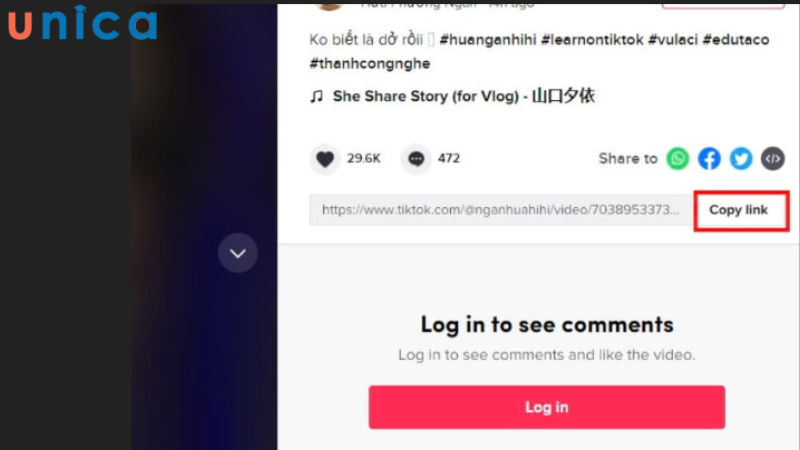Screen dimensions: 800x450
Task: Select the TikTok video URL field
Action: 501,210
